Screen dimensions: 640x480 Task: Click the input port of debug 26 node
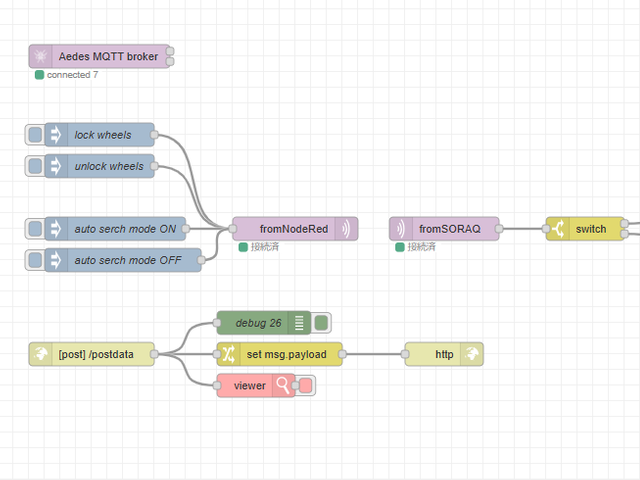217,323
